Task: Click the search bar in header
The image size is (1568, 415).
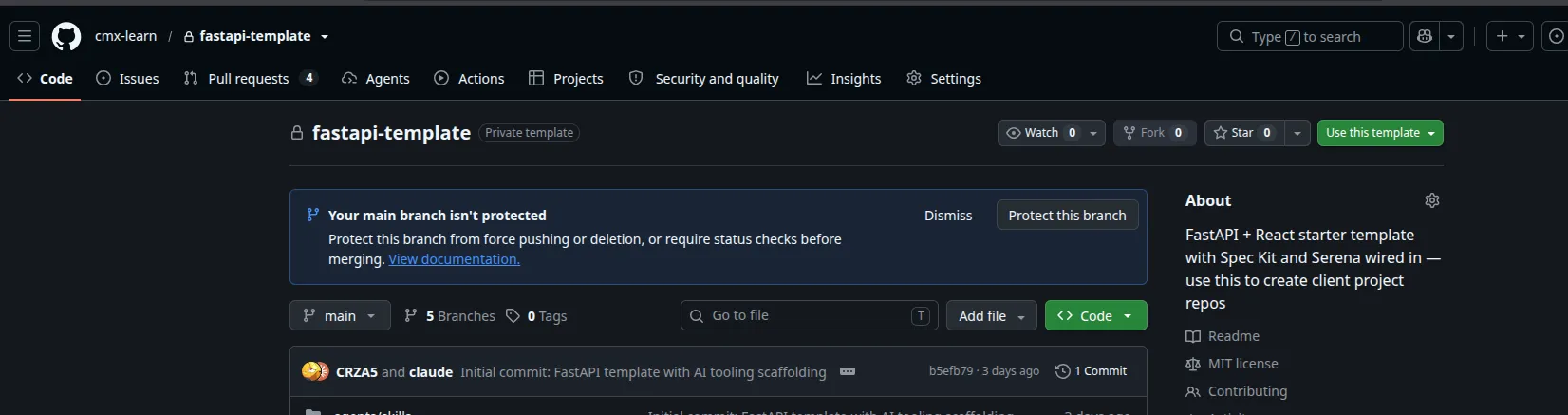Action: click(1310, 36)
